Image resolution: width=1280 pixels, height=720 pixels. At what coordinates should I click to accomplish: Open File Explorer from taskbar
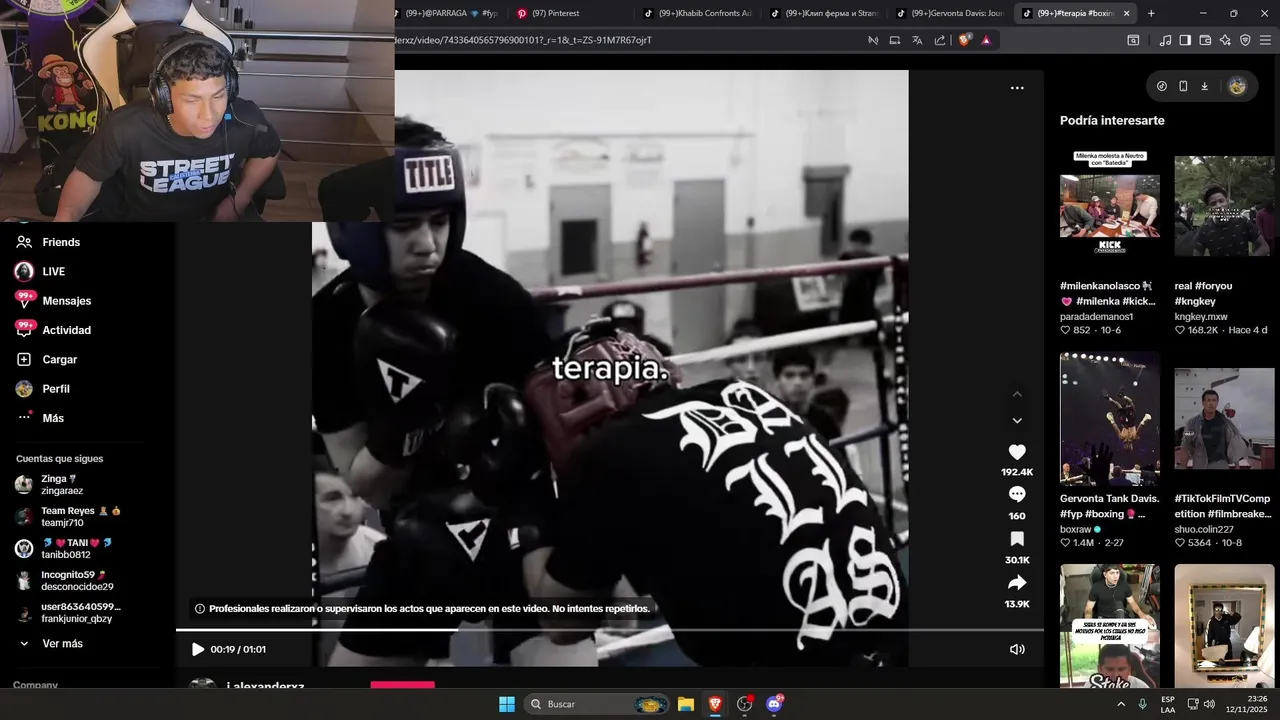coord(686,704)
